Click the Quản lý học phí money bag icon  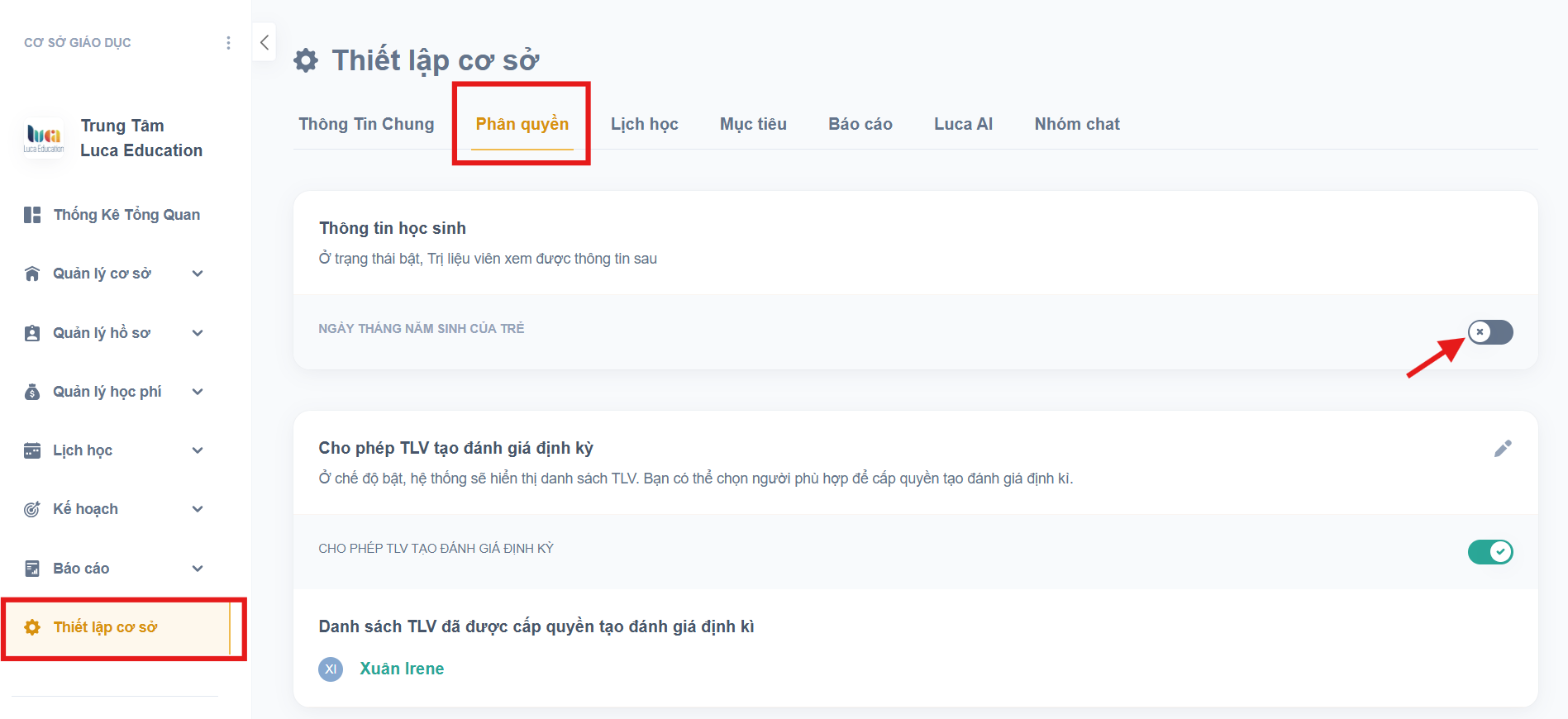(x=32, y=392)
